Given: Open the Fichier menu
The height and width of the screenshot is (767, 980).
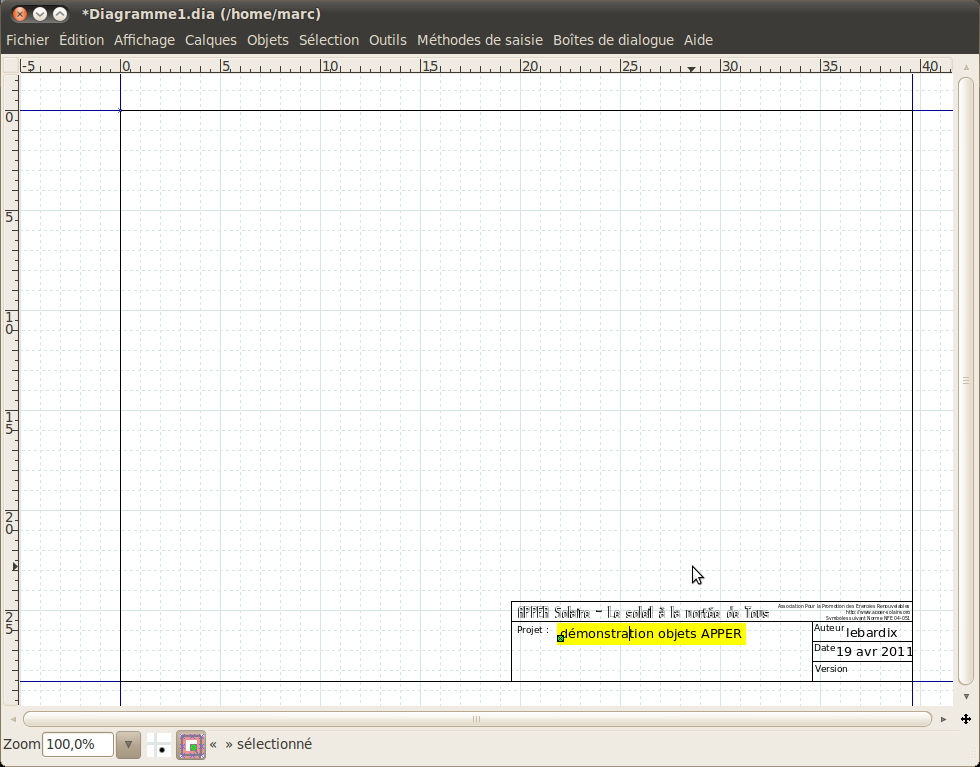Looking at the screenshot, I should (x=28, y=40).
